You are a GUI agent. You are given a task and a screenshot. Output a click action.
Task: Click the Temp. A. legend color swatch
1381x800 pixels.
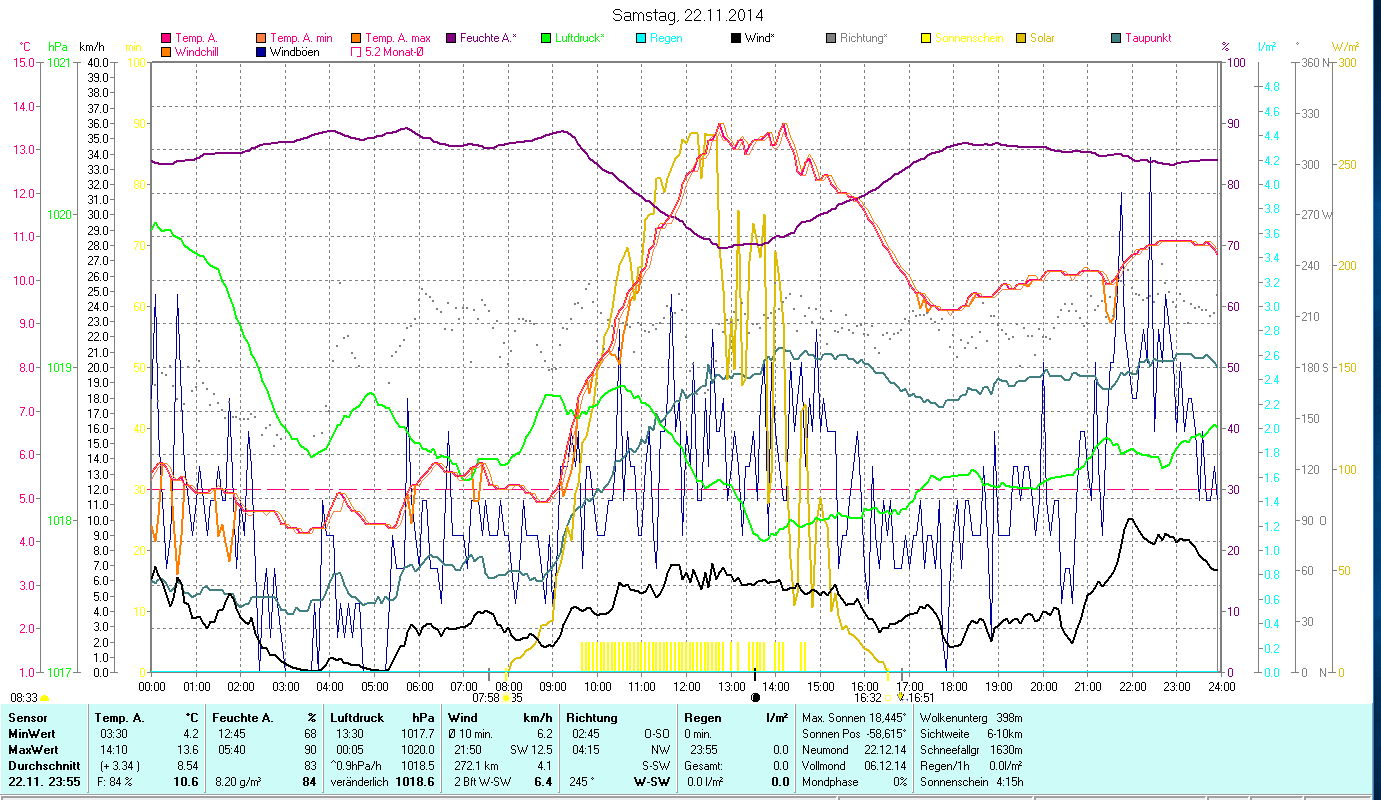point(166,38)
